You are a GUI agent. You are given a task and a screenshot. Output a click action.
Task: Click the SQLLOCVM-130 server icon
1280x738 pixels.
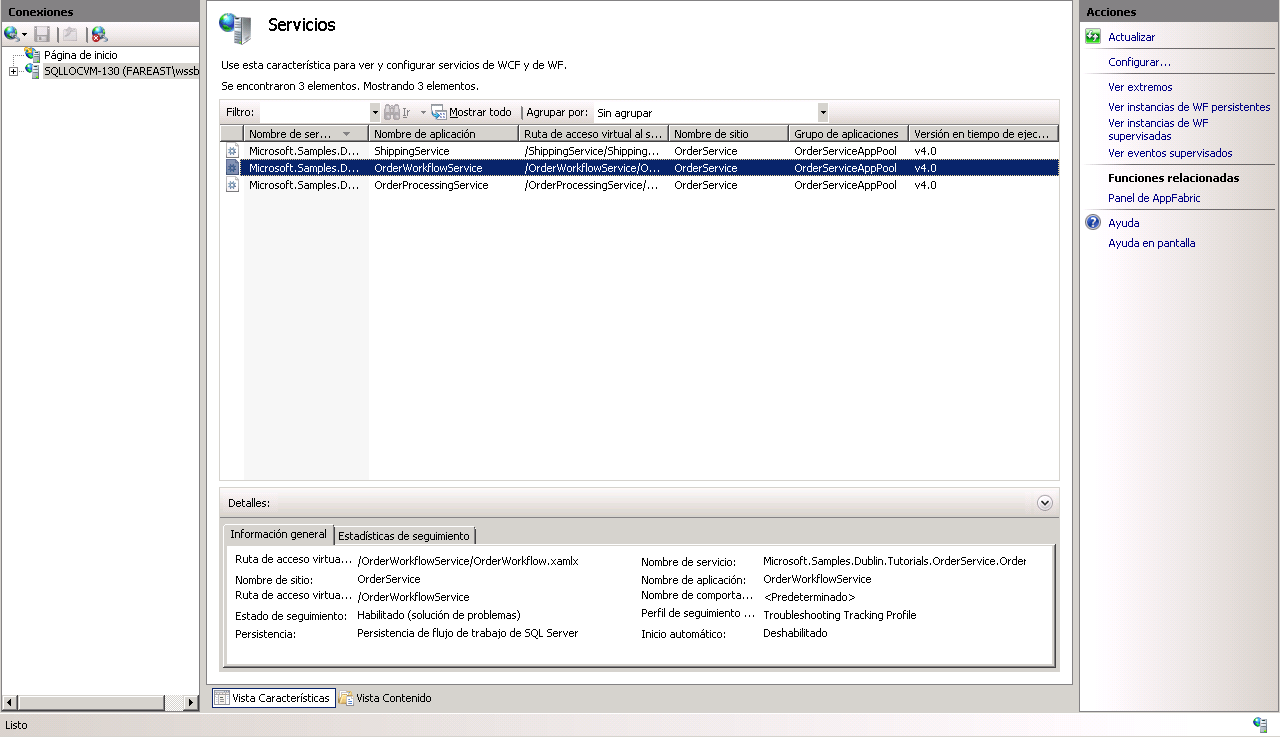point(33,71)
